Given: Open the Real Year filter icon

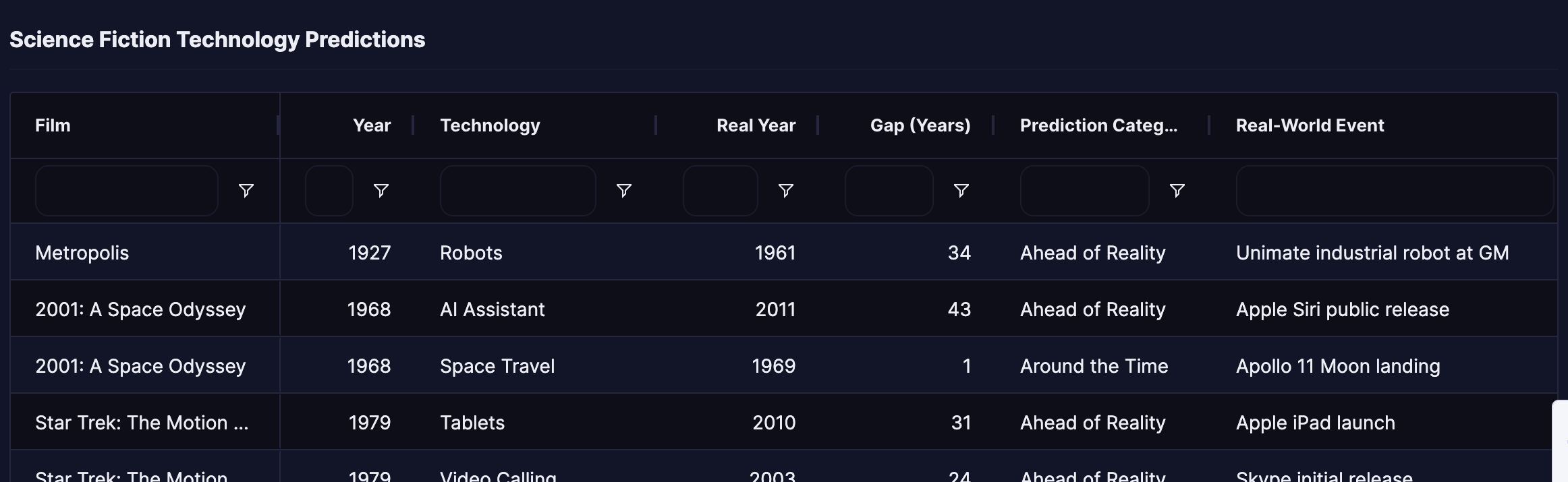Looking at the screenshot, I should (x=786, y=191).
